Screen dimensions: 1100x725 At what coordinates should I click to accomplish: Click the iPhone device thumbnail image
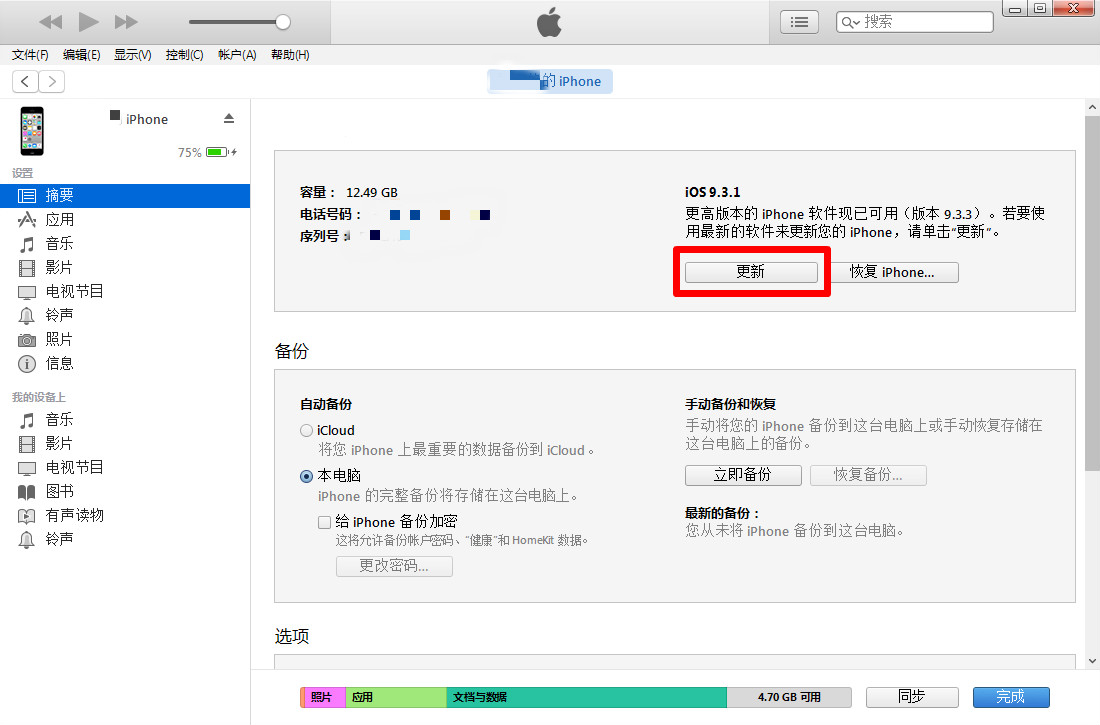[x=32, y=131]
